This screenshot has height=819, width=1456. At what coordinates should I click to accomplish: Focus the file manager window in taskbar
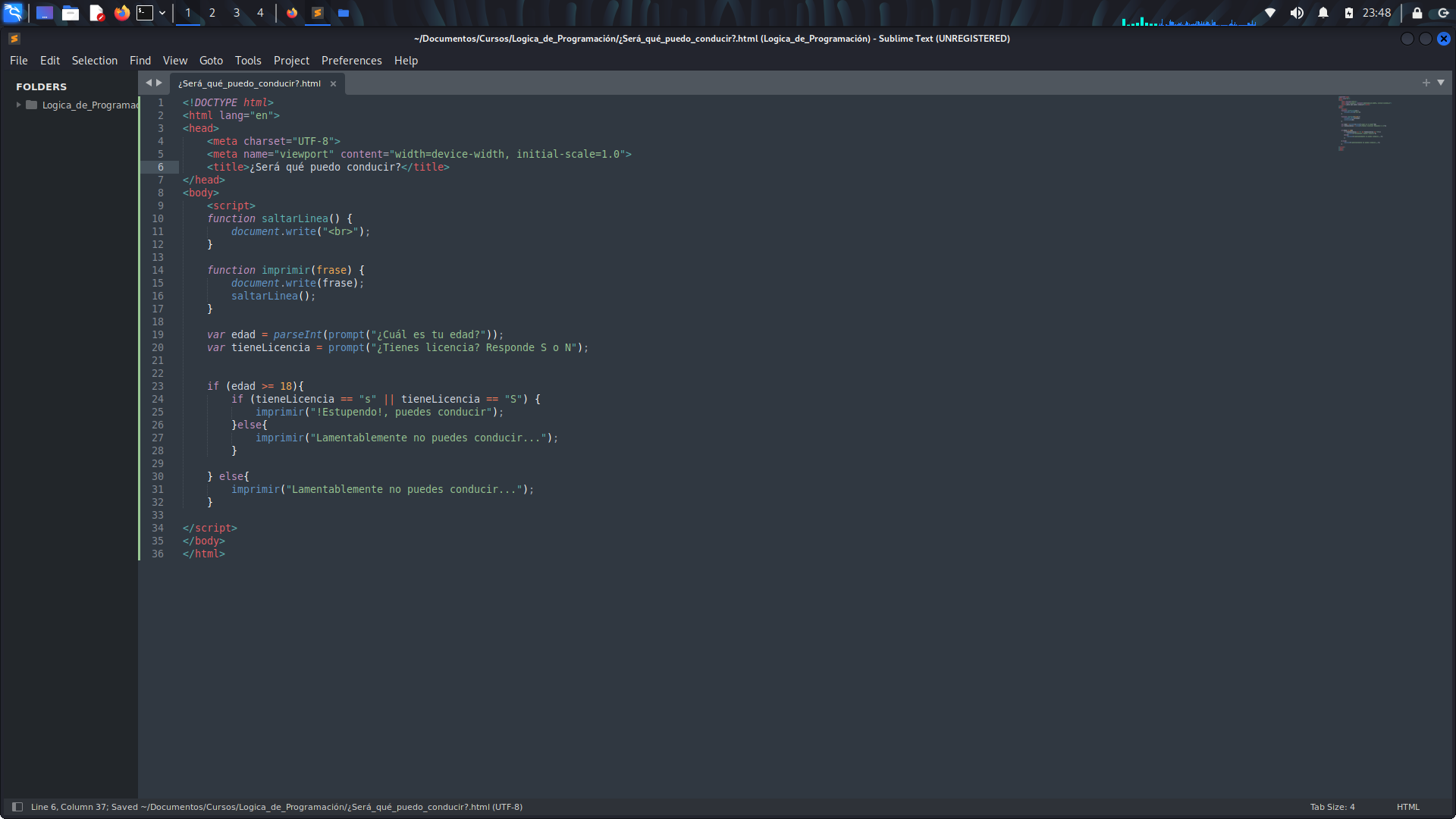(344, 13)
